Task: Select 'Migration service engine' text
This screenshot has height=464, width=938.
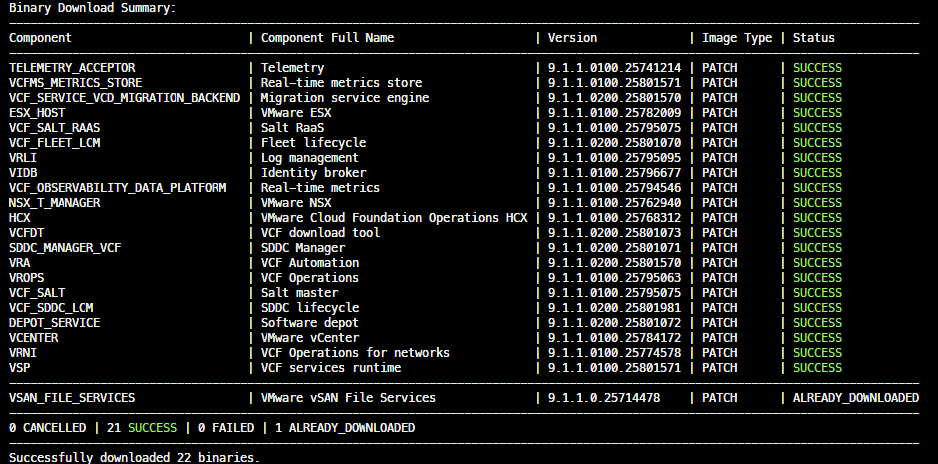Action: (x=345, y=98)
